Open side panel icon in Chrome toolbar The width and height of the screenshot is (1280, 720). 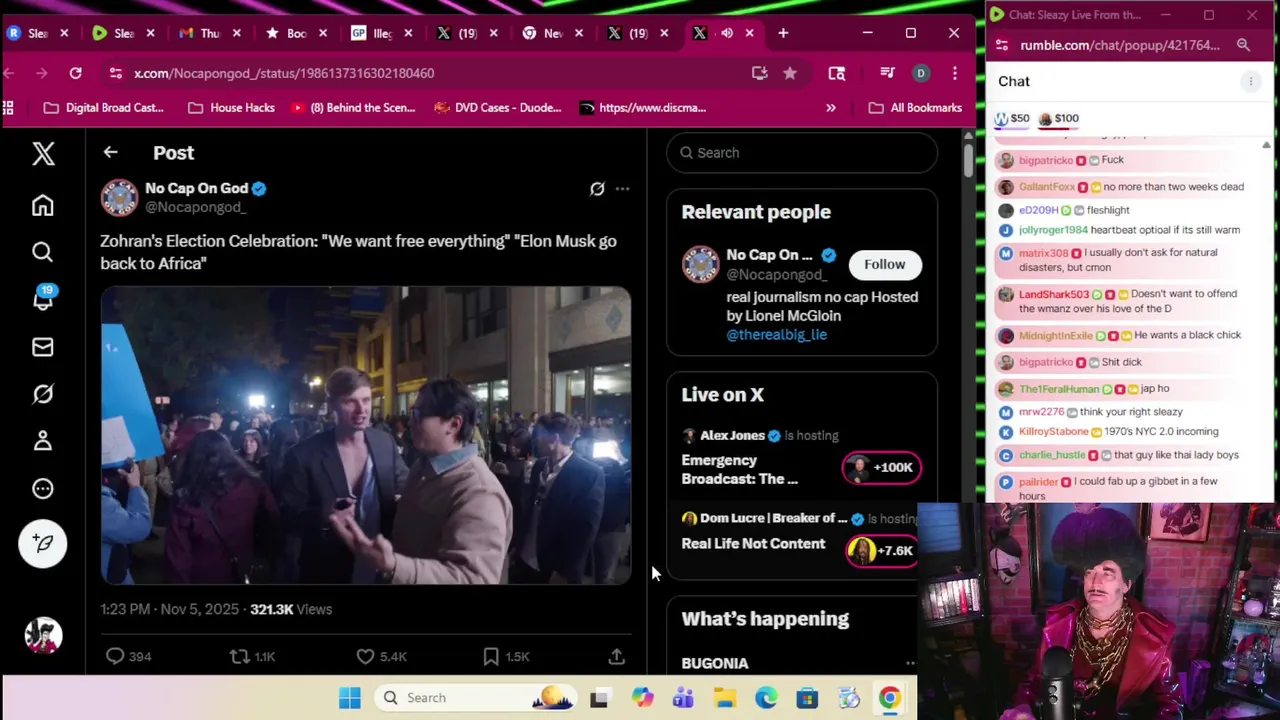[837, 73]
